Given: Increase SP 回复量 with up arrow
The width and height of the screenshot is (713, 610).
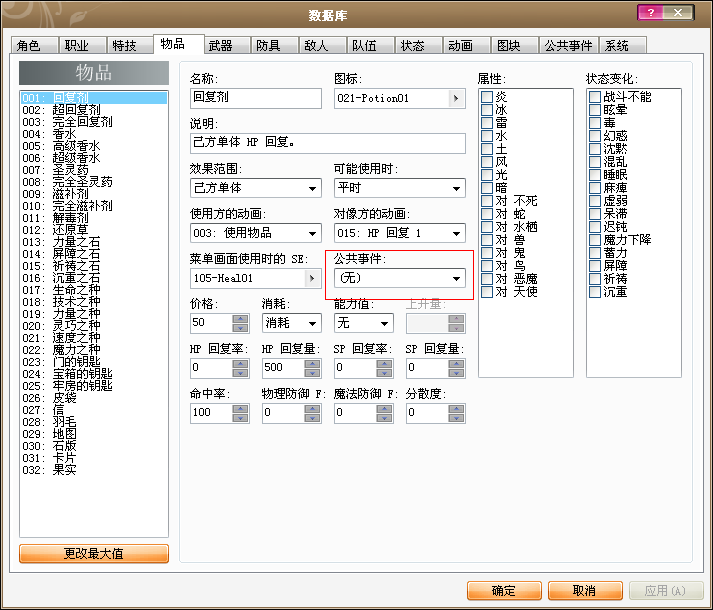Looking at the screenshot, I should pyautogui.click(x=457, y=364).
